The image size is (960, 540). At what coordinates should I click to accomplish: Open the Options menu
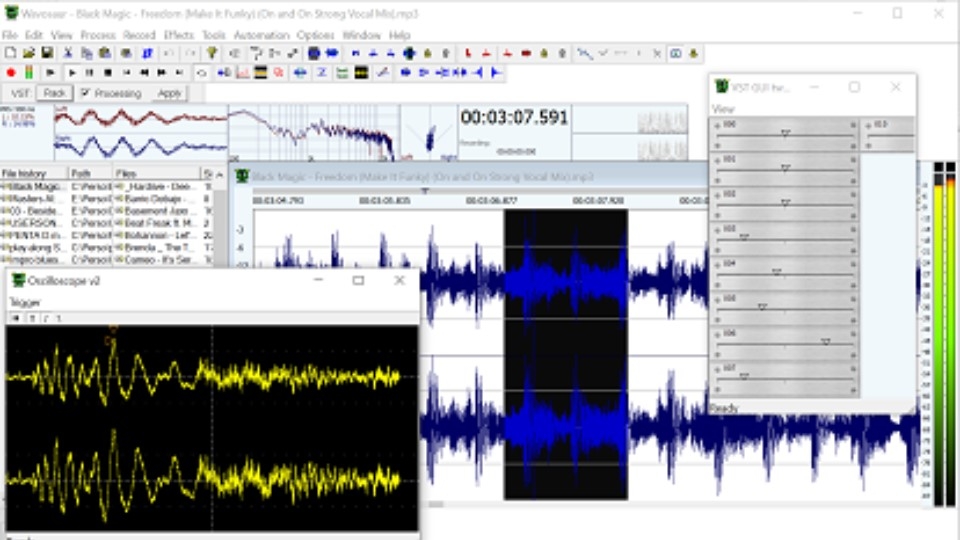tap(315, 35)
